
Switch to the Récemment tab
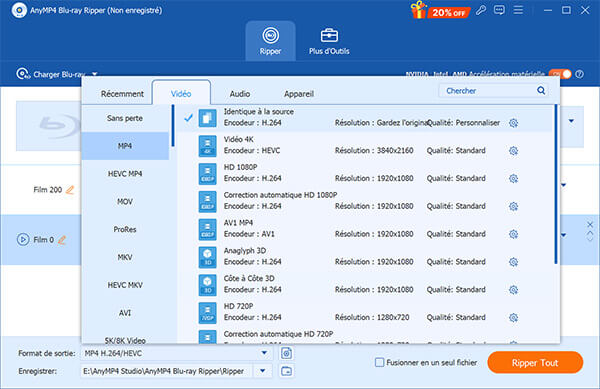pos(122,94)
